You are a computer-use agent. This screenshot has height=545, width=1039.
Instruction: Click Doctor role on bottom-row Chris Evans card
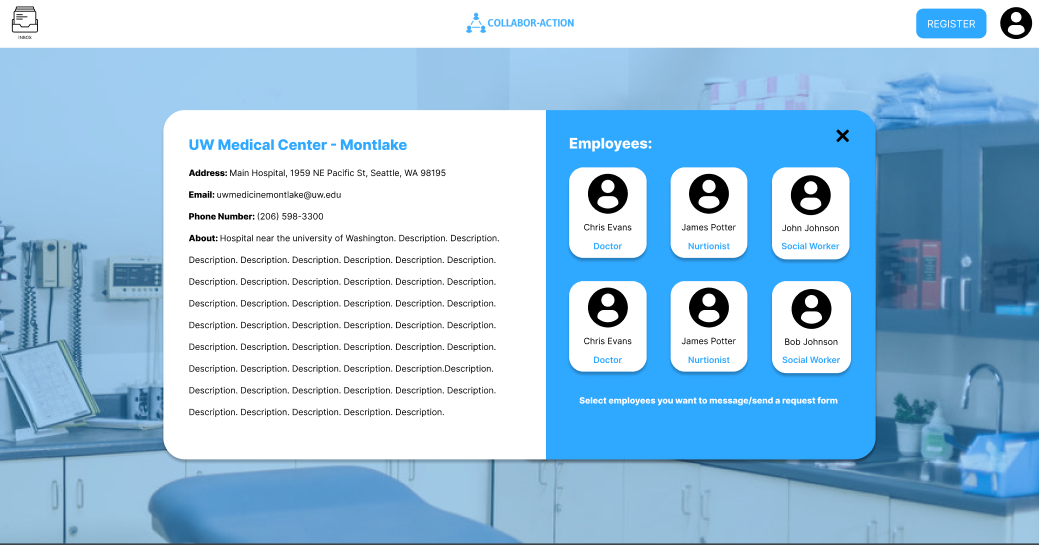click(x=608, y=360)
